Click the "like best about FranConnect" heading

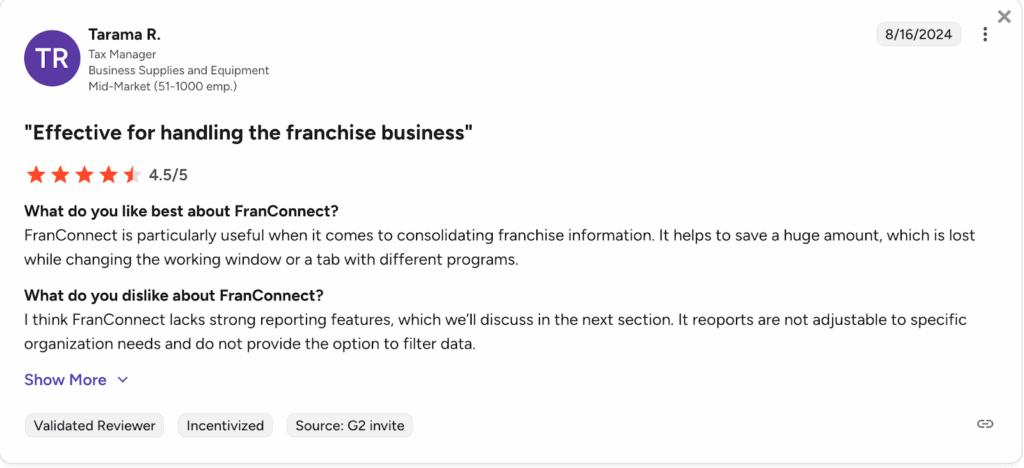pyautogui.click(x=181, y=211)
